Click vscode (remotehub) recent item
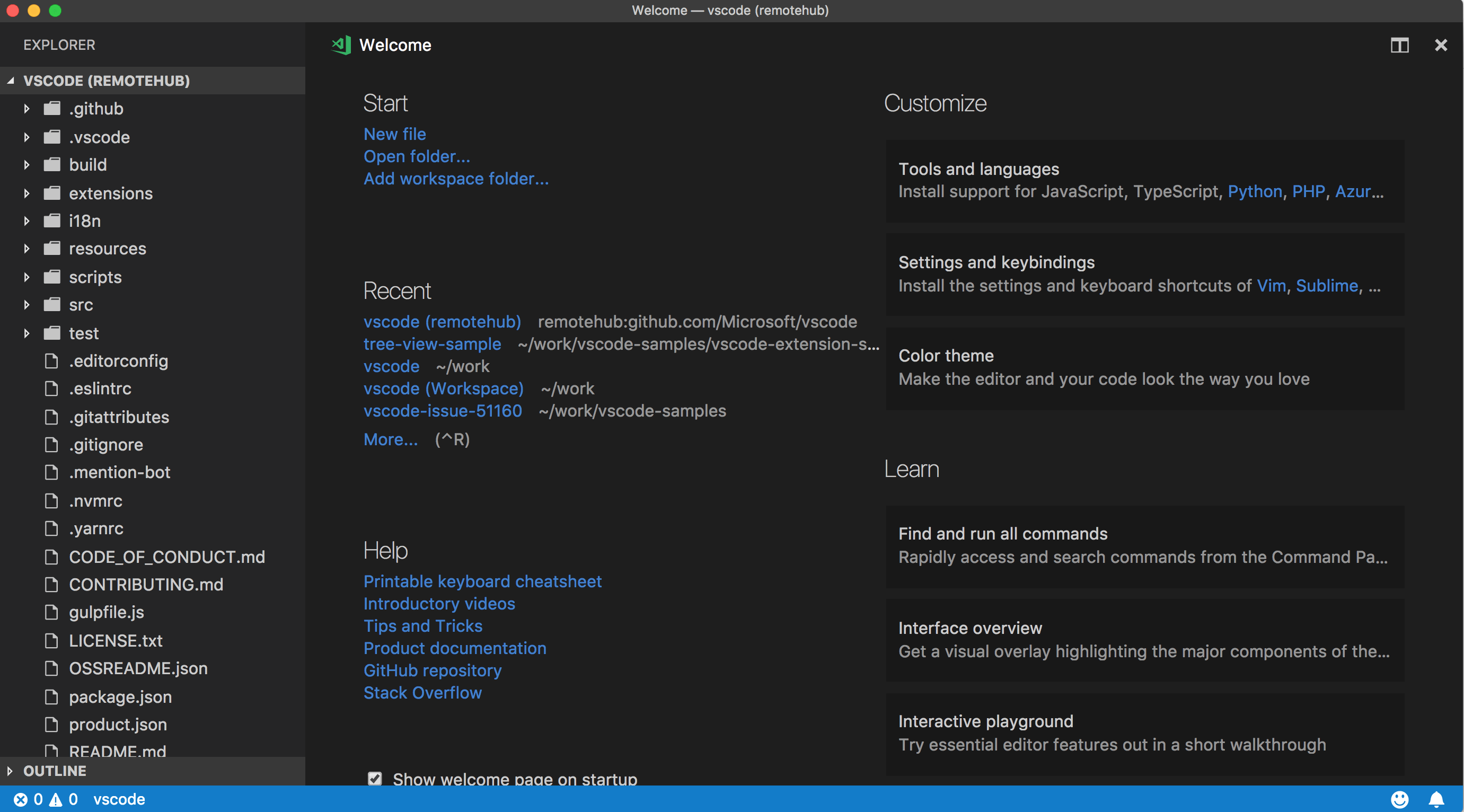The image size is (1464, 812). click(x=443, y=321)
